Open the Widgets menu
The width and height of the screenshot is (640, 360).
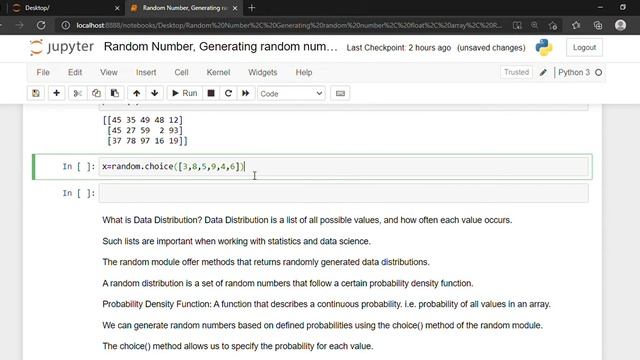click(x=262, y=72)
